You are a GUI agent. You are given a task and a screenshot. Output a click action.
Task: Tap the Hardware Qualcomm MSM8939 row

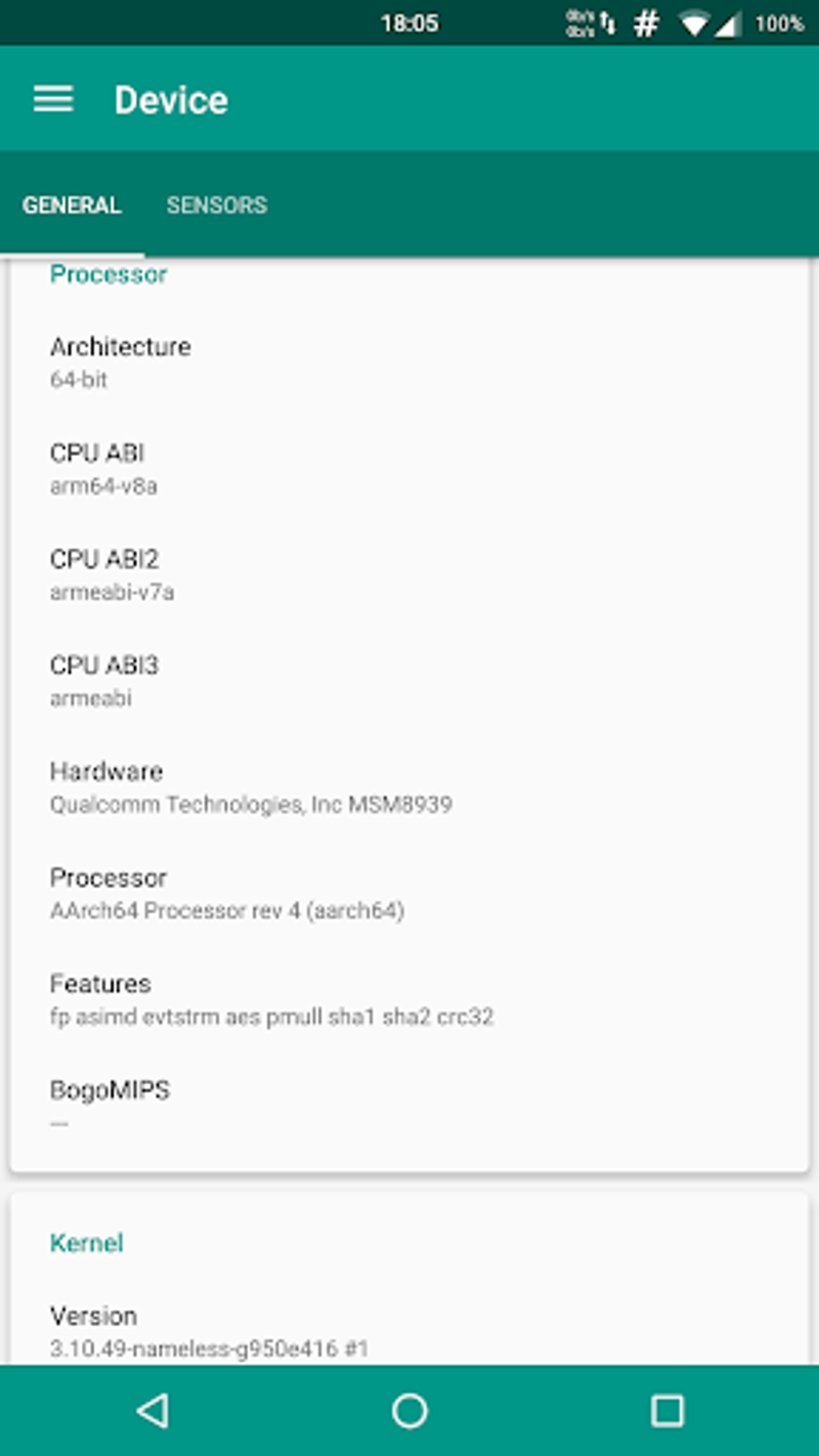[x=251, y=787]
